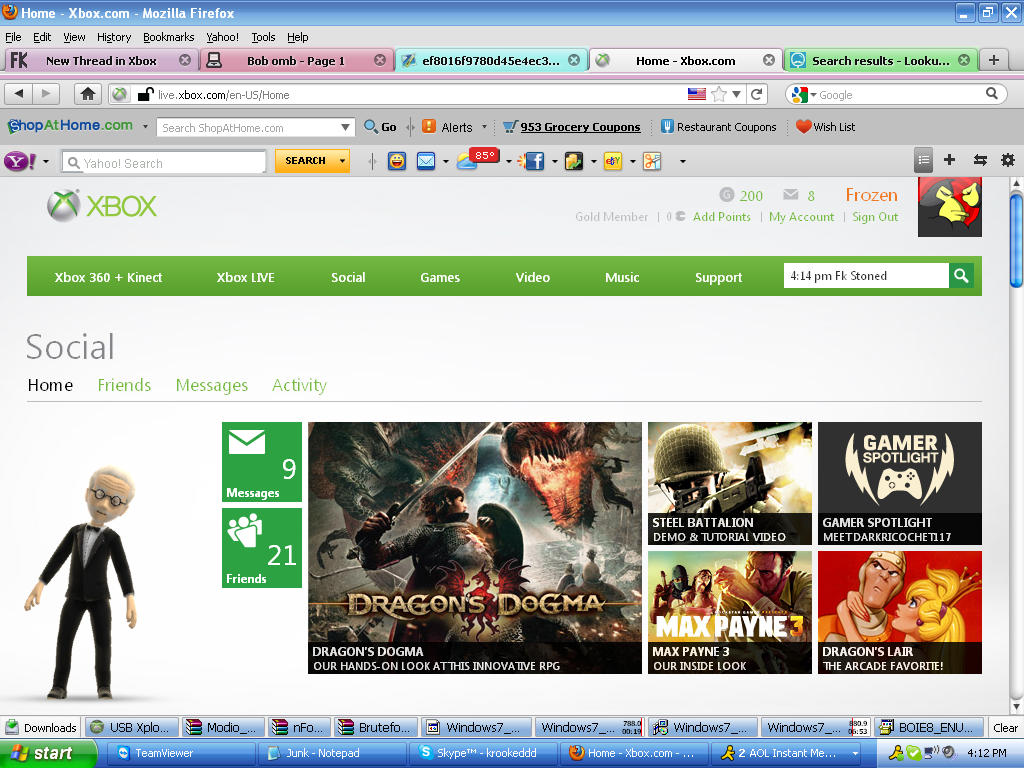Expand ShopAtHome.com logo dropdown arrow

point(145,126)
